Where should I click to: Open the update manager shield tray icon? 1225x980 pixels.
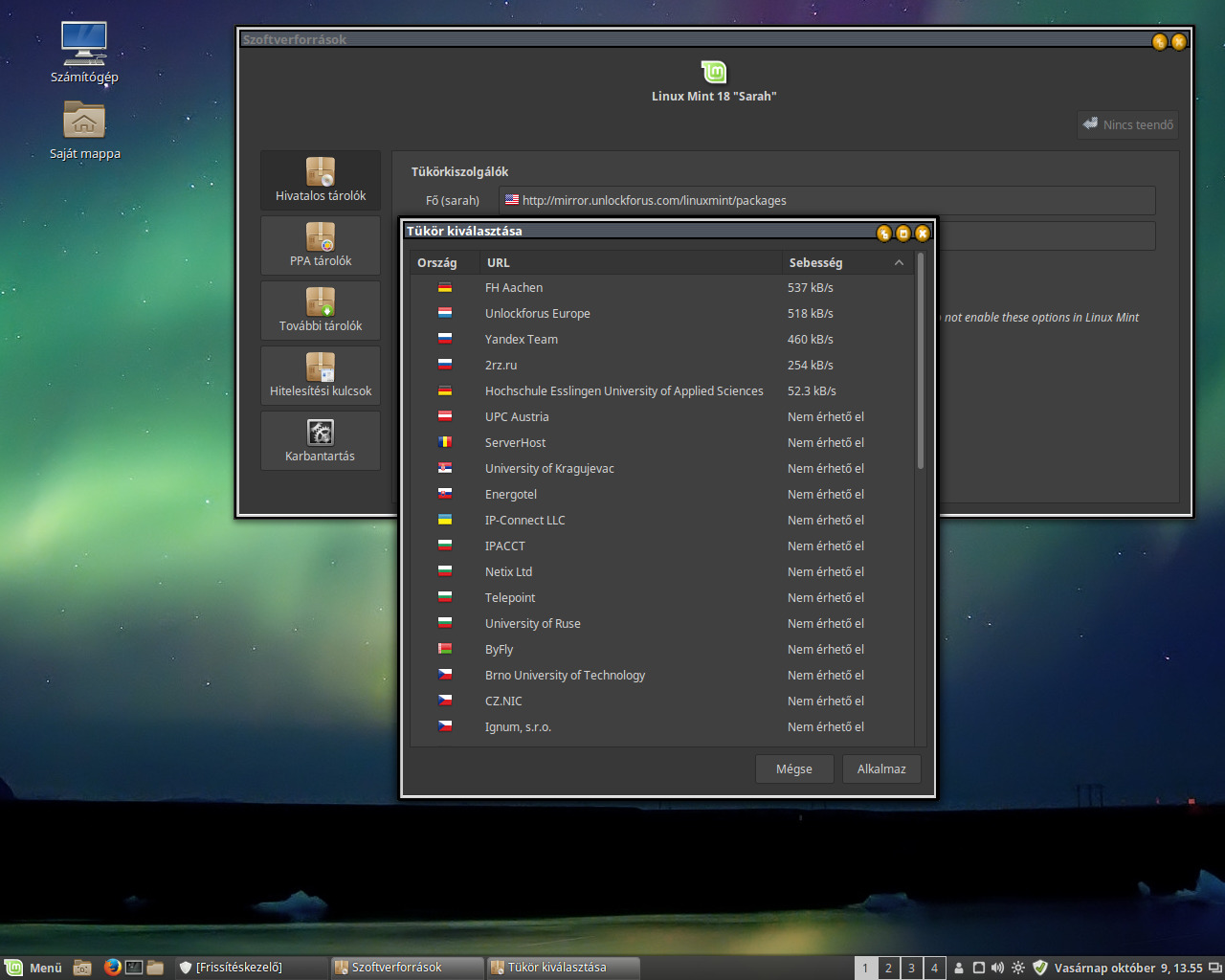[1040, 968]
